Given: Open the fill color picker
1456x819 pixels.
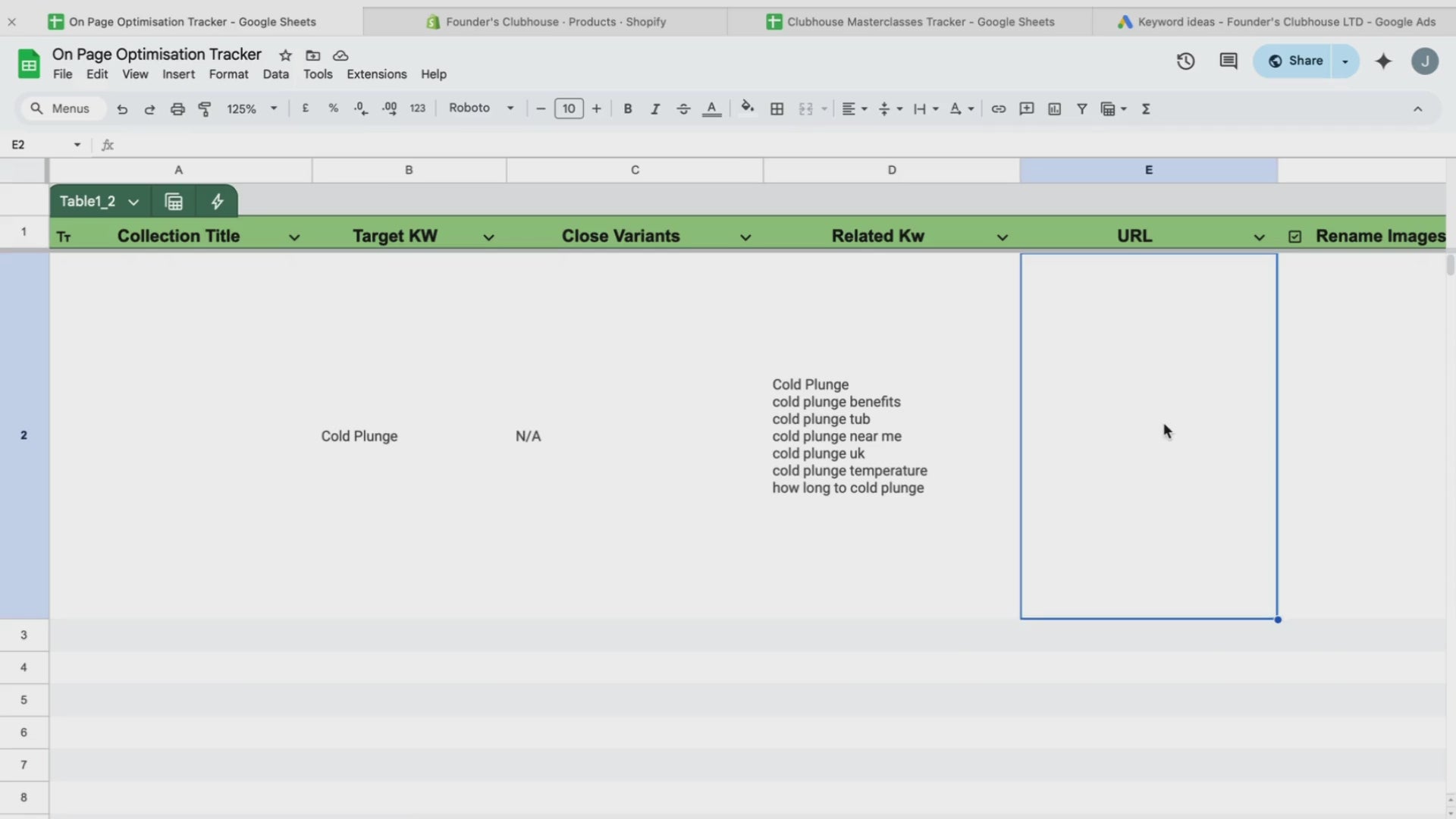Looking at the screenshot, I should tap(747, 108).
